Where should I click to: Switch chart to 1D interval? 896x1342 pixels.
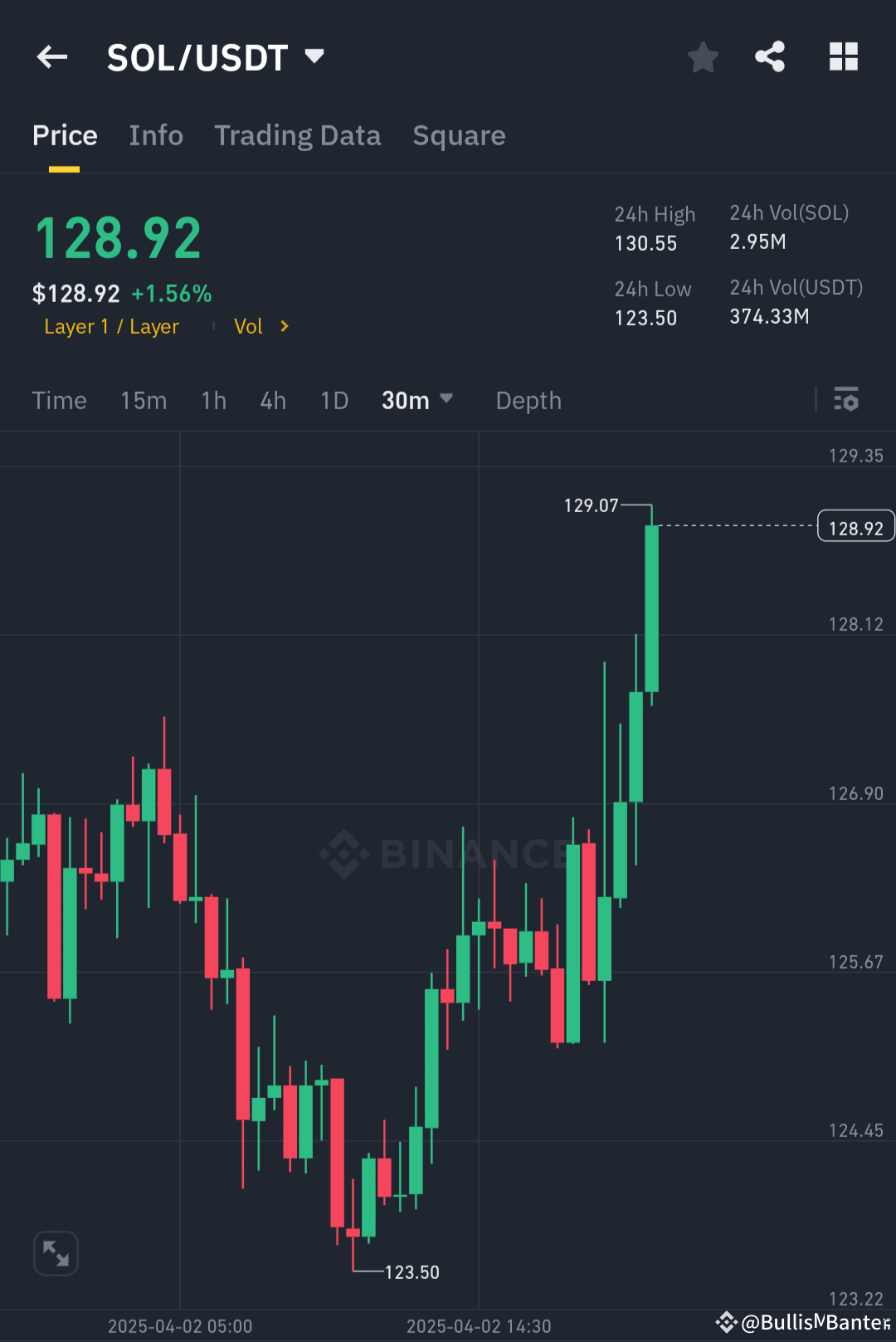pyautogui.click(x=334, y=400)
